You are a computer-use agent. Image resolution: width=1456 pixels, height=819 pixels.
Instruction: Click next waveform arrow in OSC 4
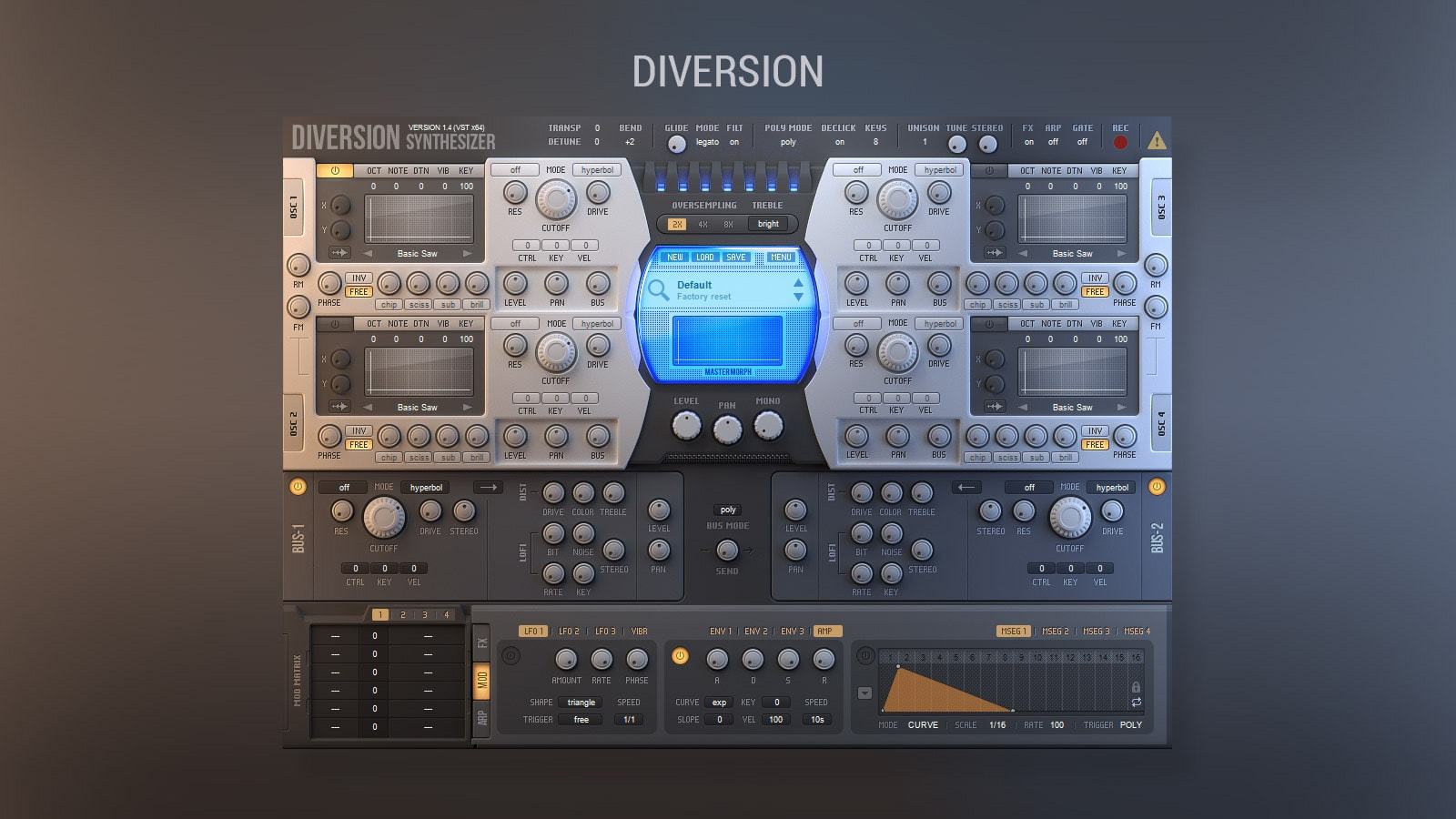pyautogui.click(x=1121, y=407)
